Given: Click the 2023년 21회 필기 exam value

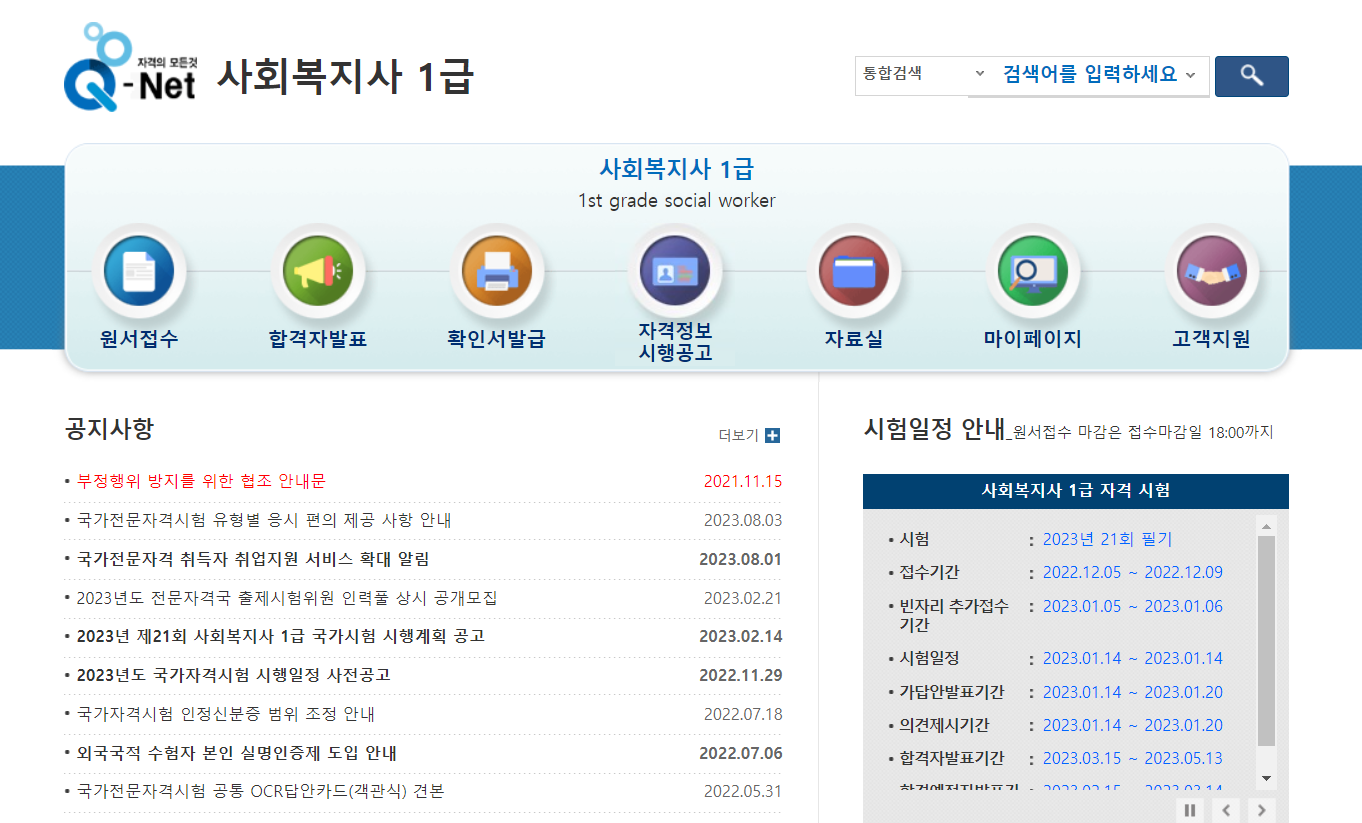Looking at the screenshot, I should coord(1107,539).
